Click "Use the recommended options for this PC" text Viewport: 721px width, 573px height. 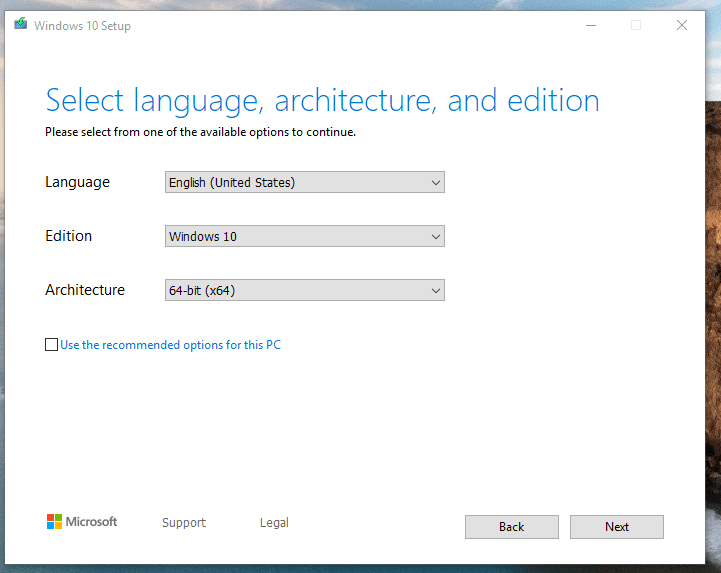170,345
